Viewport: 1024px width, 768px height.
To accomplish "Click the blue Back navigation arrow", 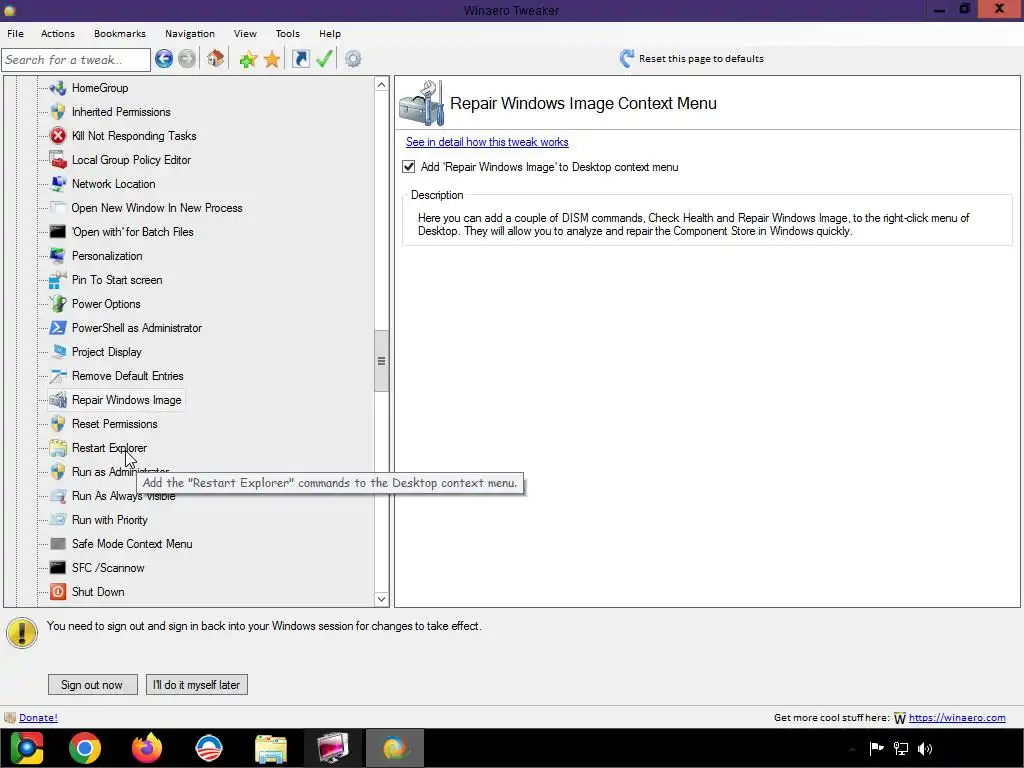I will [164, 59].
